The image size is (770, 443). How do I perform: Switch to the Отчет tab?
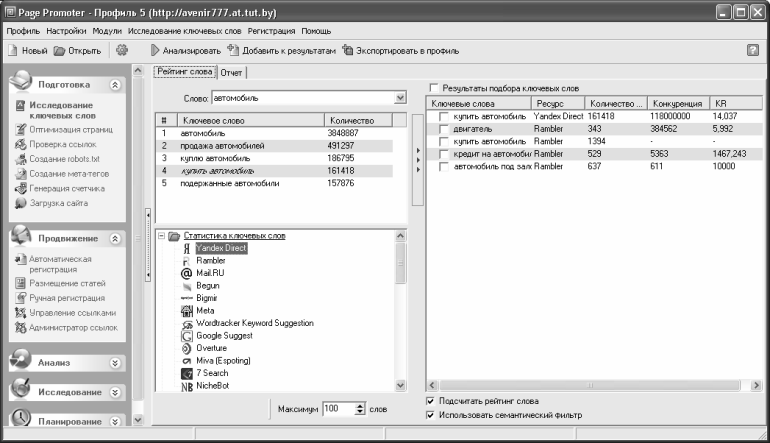(231, 72)
